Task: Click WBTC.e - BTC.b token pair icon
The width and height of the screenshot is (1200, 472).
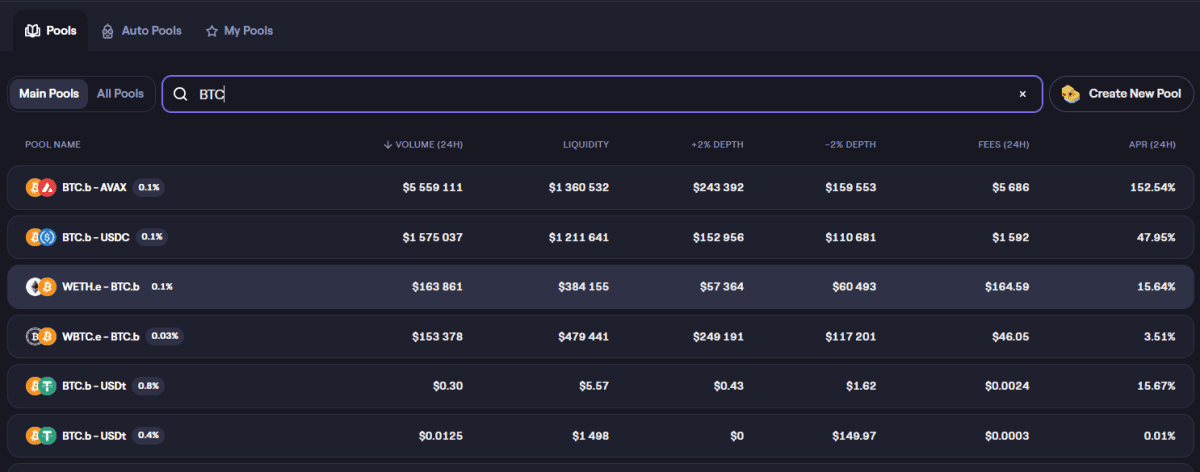Action: 40,336
